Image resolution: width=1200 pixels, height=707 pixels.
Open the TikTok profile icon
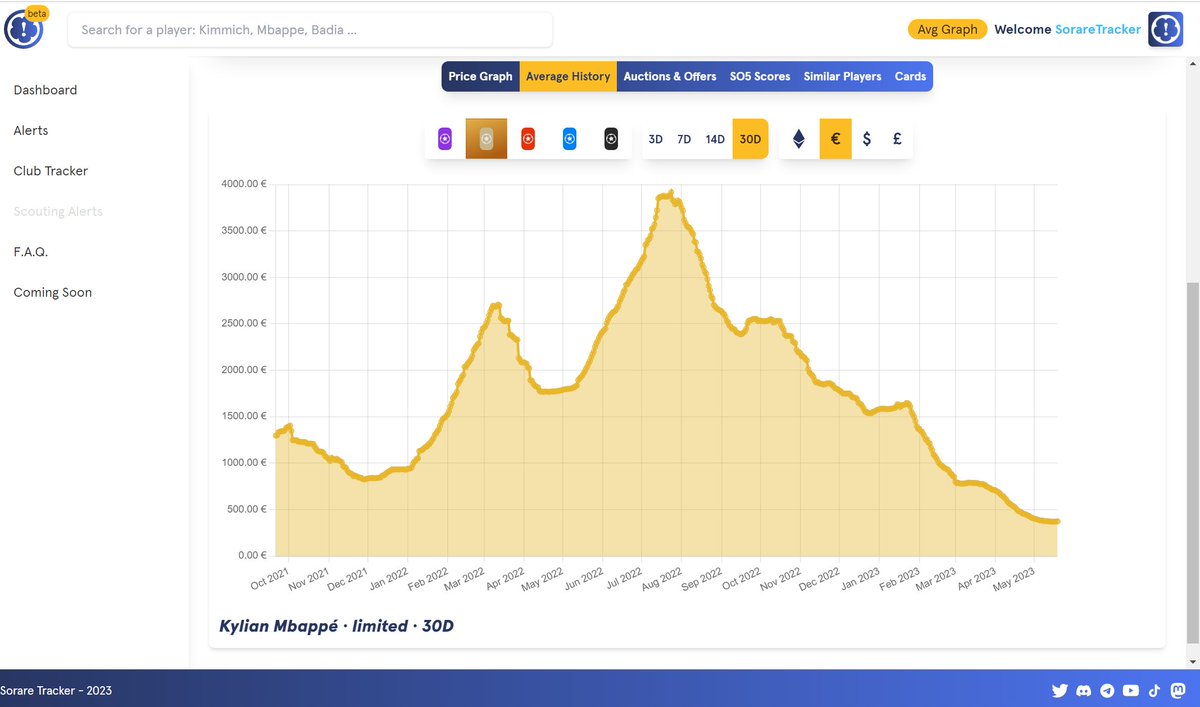tap(1154, 690)
